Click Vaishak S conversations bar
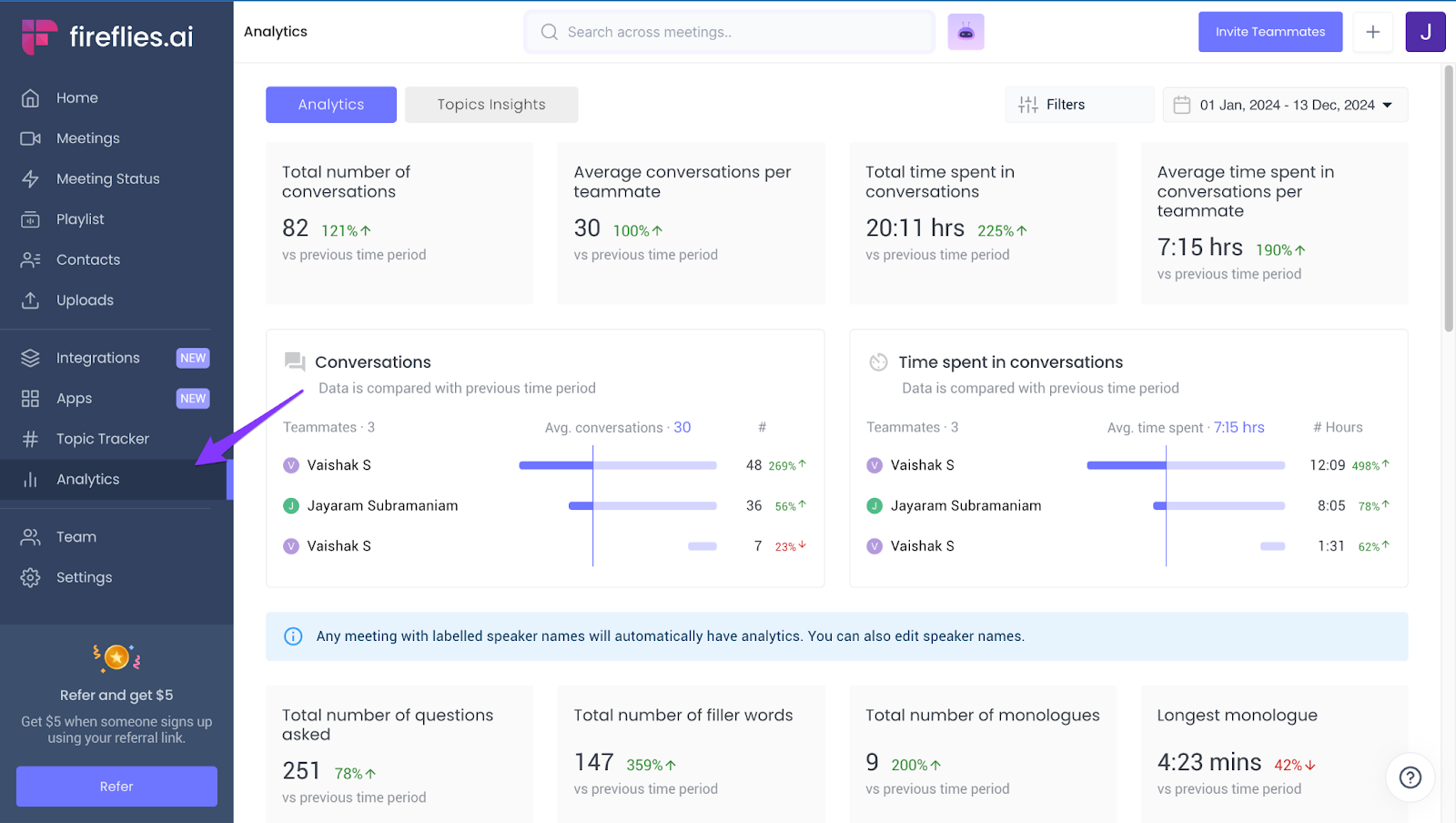This screenshot has width=1456, height=823. (617, 465)
